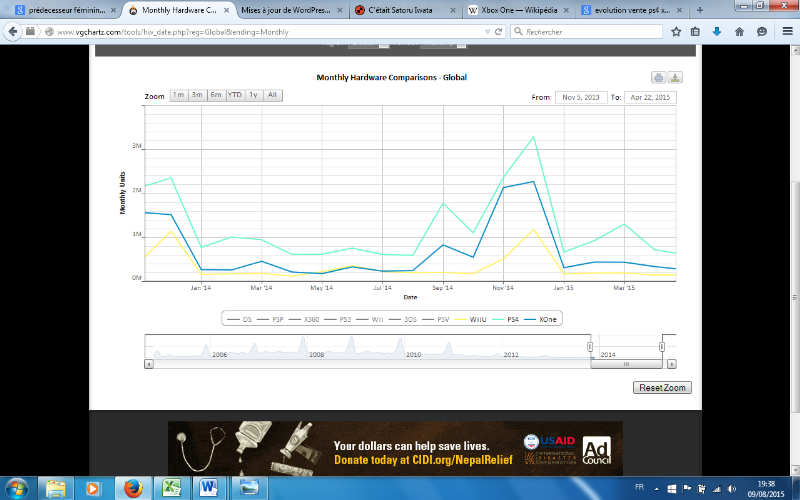Open the Firefox hamburger menu
This screenshot has height=500, width=800.
pyautogui.click(x=787, y=32)
